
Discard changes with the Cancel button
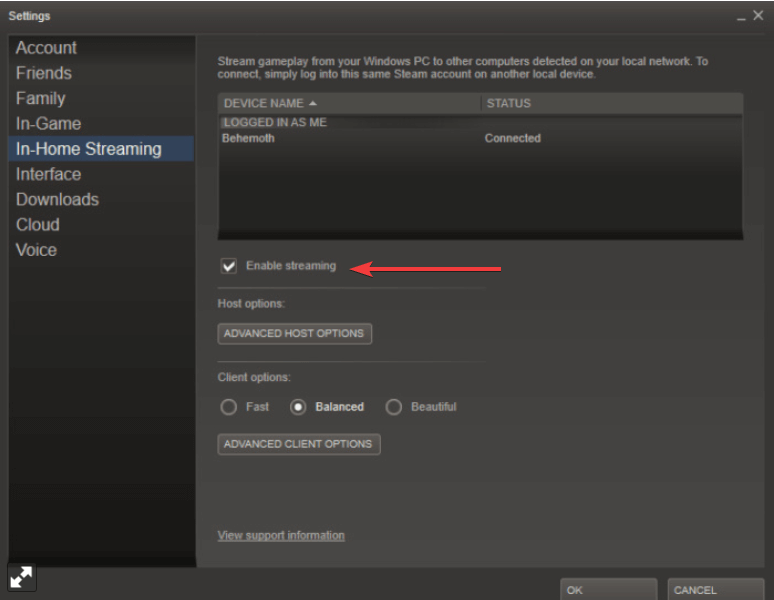coord(715,590)
